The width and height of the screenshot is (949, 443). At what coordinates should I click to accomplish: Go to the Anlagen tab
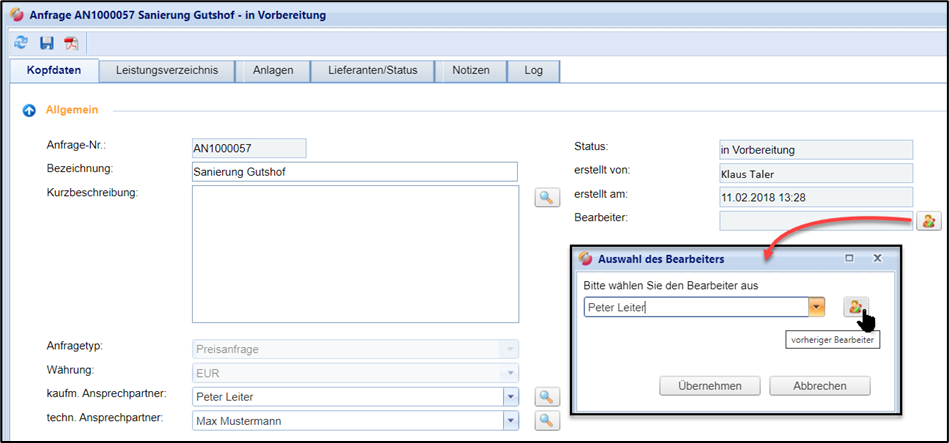pos(273,70)
